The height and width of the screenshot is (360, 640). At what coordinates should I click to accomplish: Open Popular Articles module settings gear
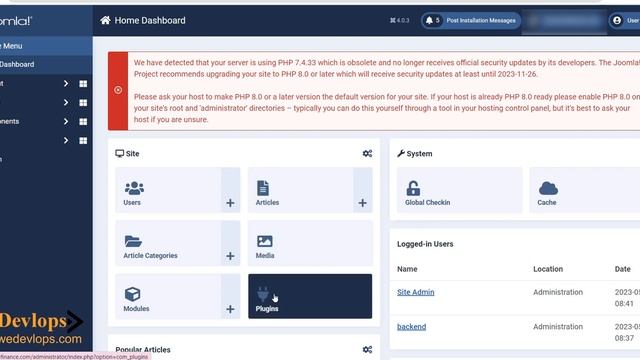pos(367,349)
